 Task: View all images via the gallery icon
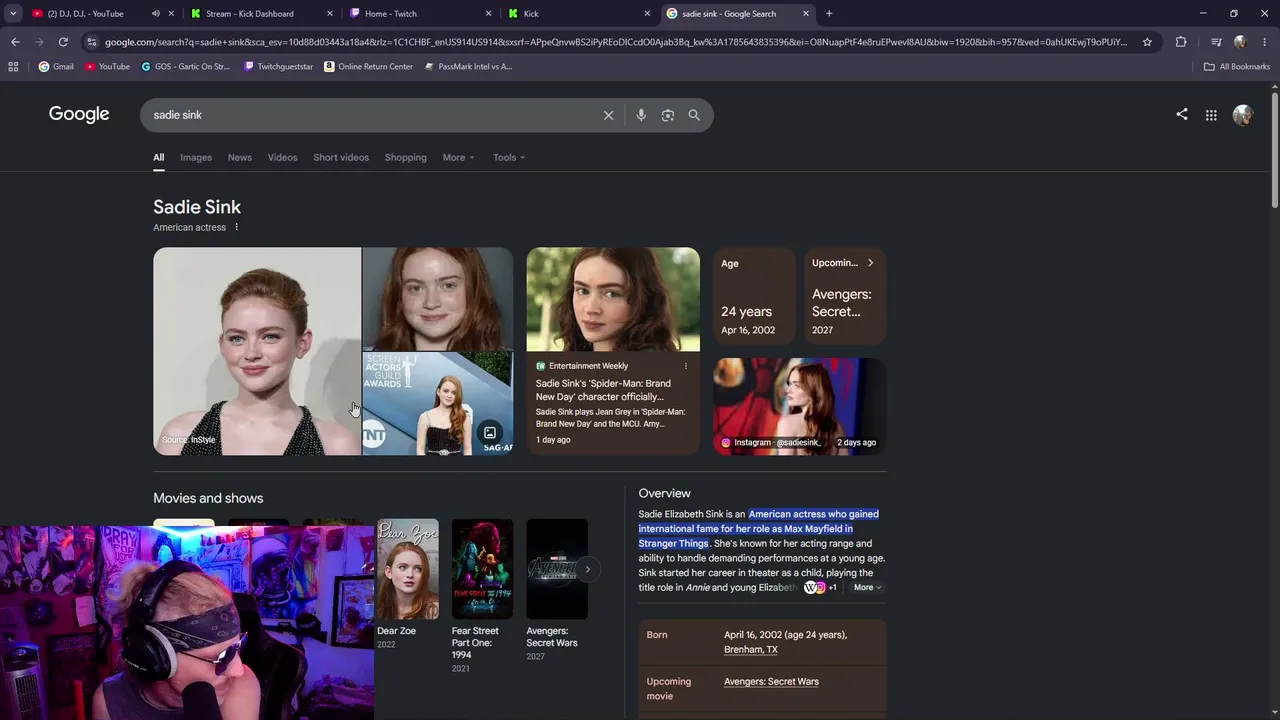pos(490,433)
